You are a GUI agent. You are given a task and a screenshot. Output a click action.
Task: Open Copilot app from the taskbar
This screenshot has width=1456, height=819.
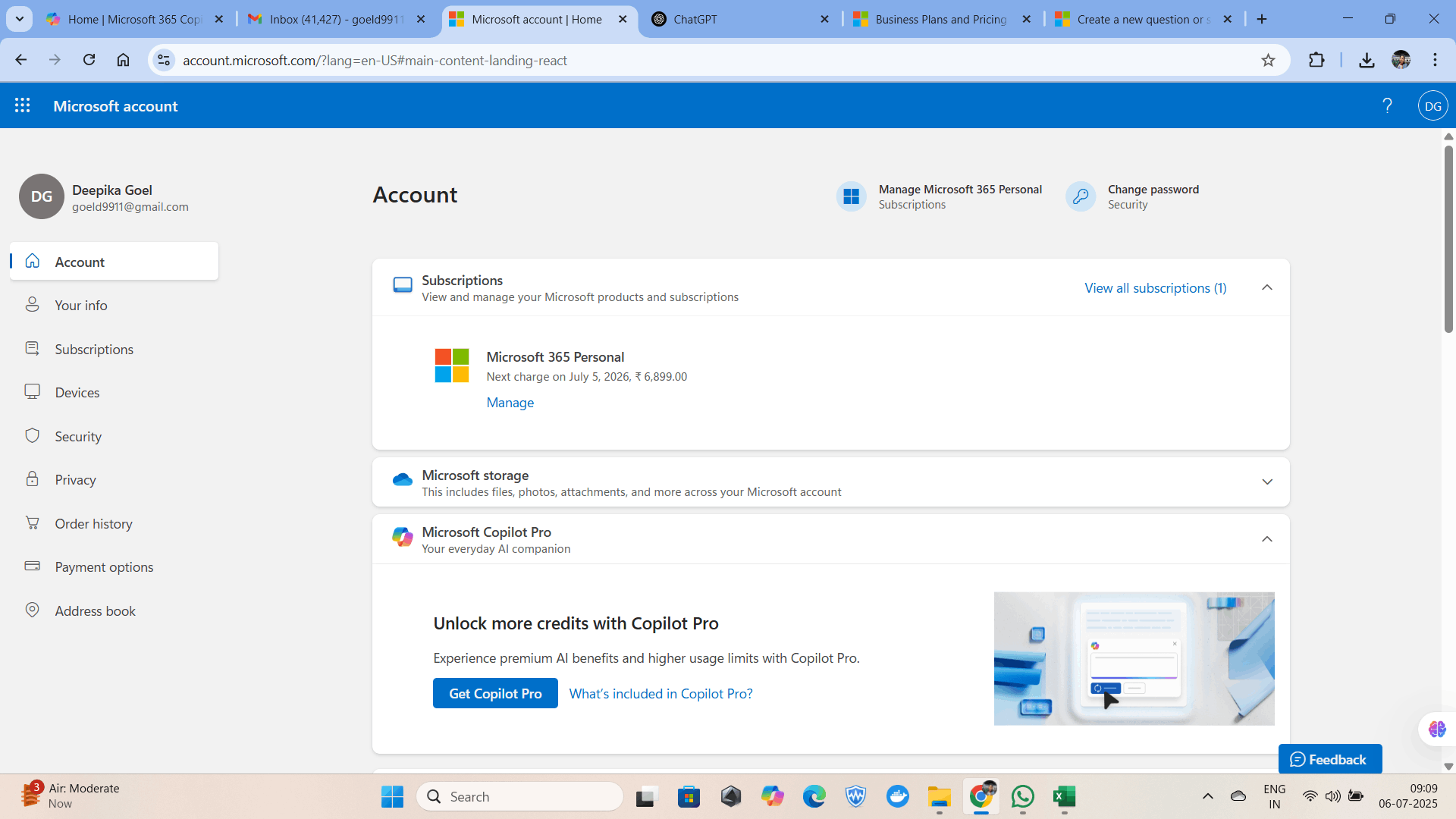click(x=772, y=796)
